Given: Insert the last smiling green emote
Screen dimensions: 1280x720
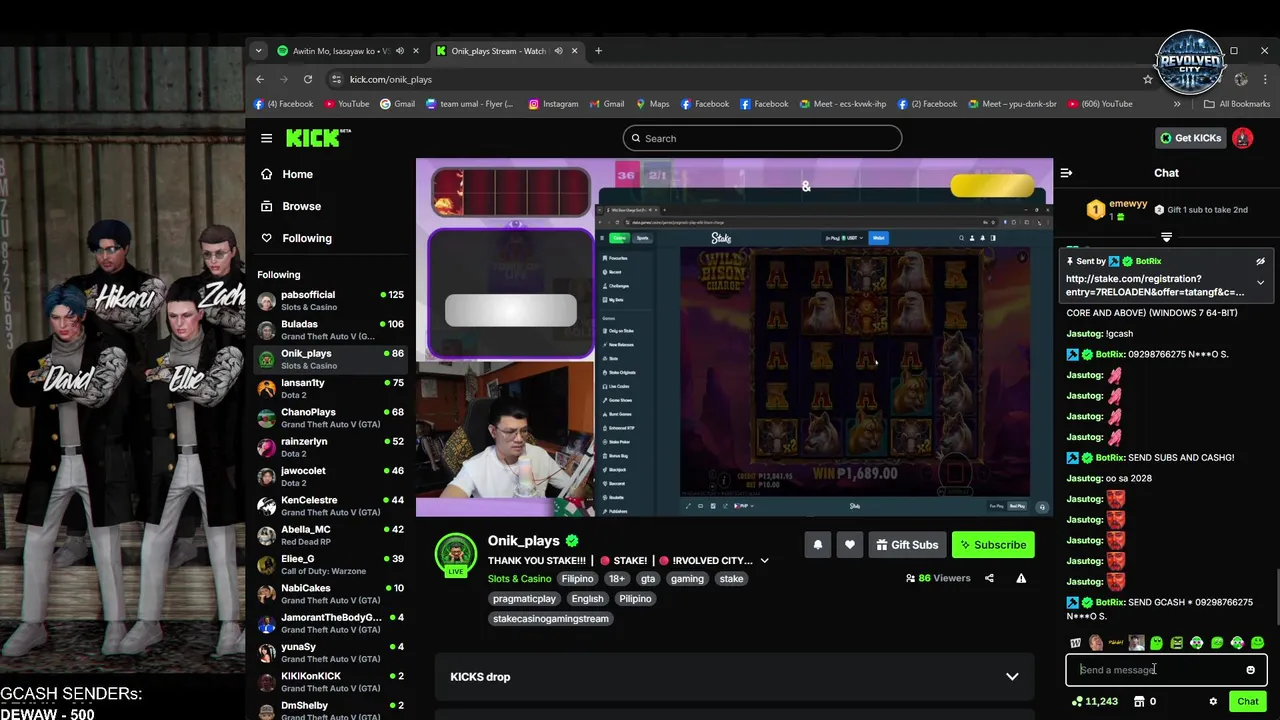Looking at the screenshot, I should (x=1257, y=643).
